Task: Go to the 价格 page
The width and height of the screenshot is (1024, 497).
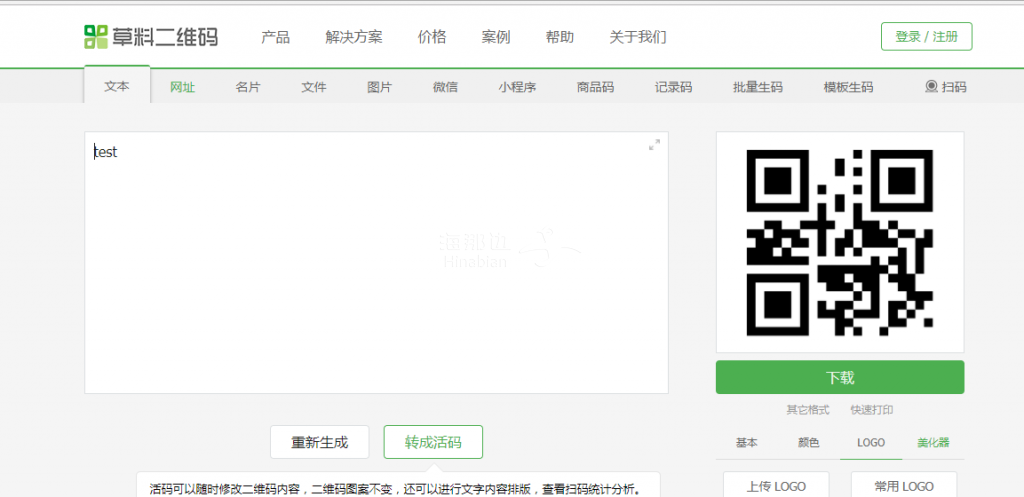Action: pos(432,37)
